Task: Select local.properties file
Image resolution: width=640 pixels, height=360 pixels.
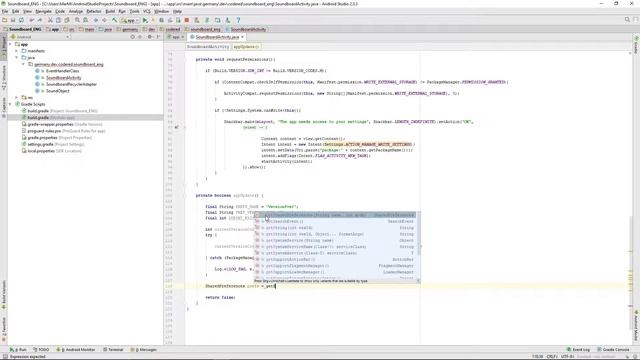Action: 51,151
